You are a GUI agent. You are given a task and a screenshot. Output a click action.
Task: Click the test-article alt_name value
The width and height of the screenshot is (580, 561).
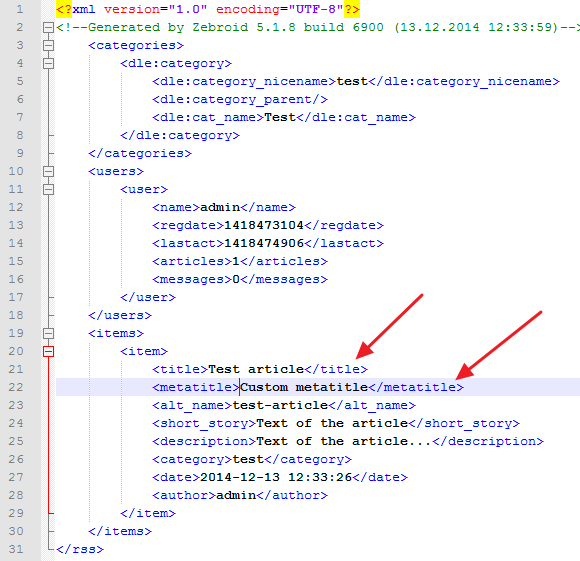[x=280, y=405]
